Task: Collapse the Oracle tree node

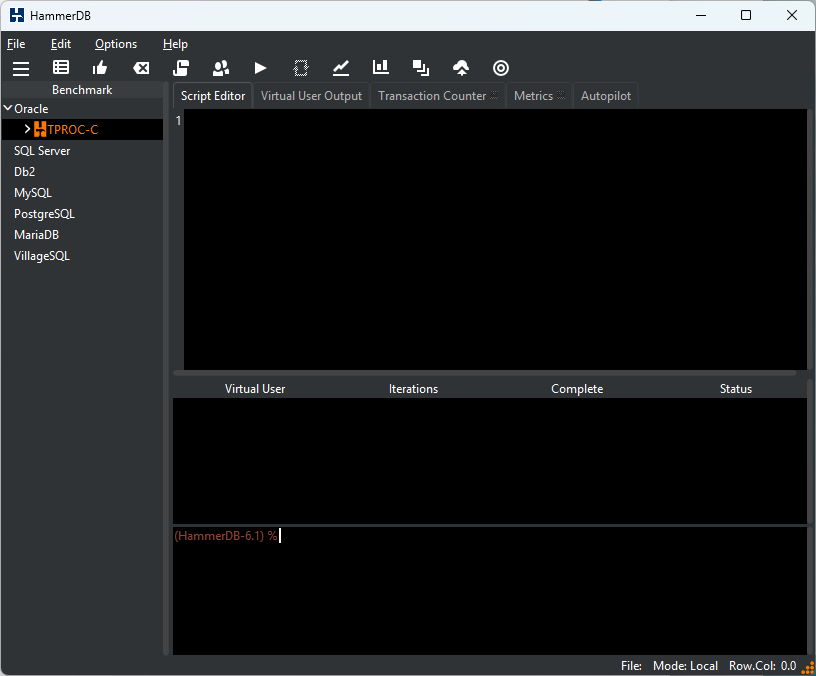Action: (x=8, y=108)
